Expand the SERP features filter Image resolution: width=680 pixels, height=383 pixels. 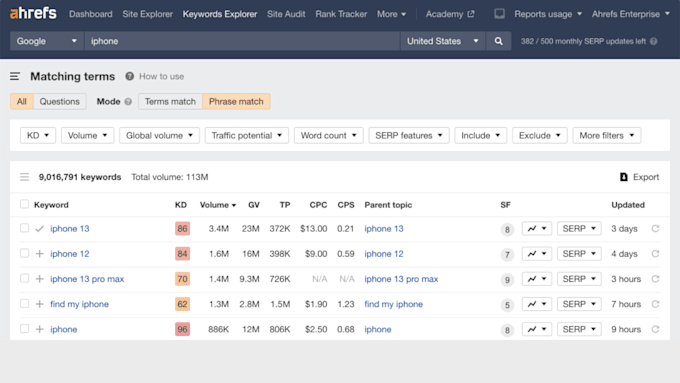409,135
